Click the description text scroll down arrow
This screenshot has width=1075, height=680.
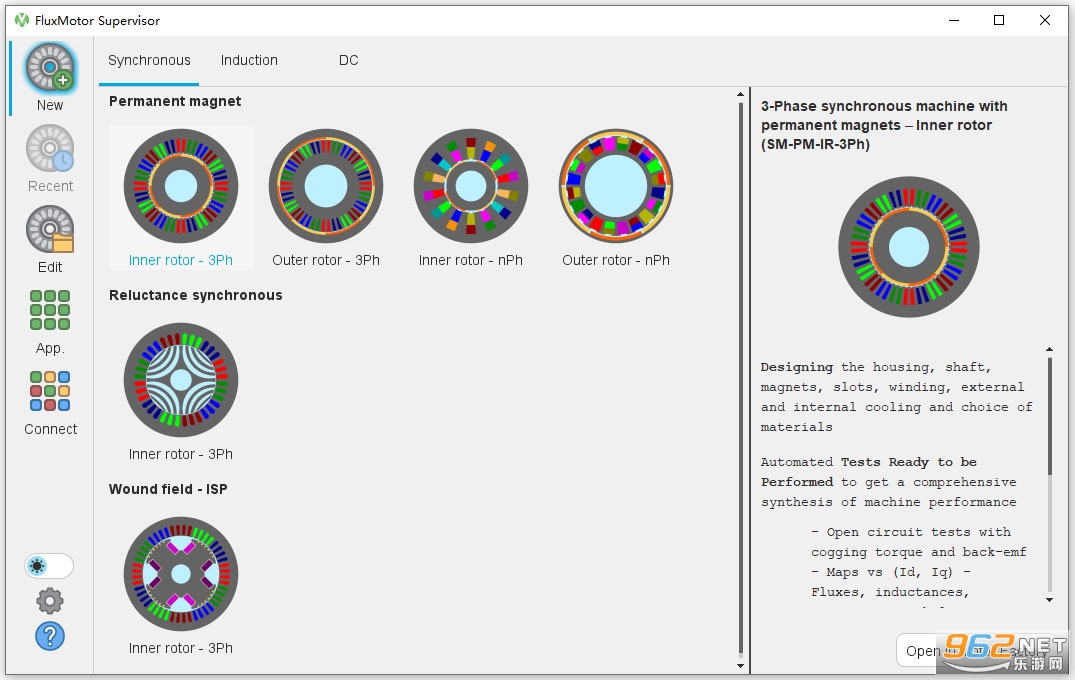coord(1049,600)
